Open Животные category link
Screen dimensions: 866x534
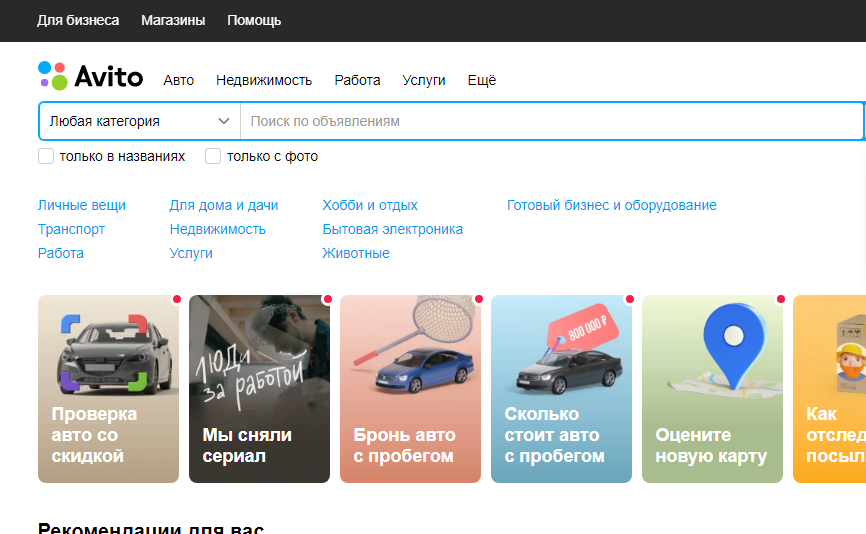356,253
